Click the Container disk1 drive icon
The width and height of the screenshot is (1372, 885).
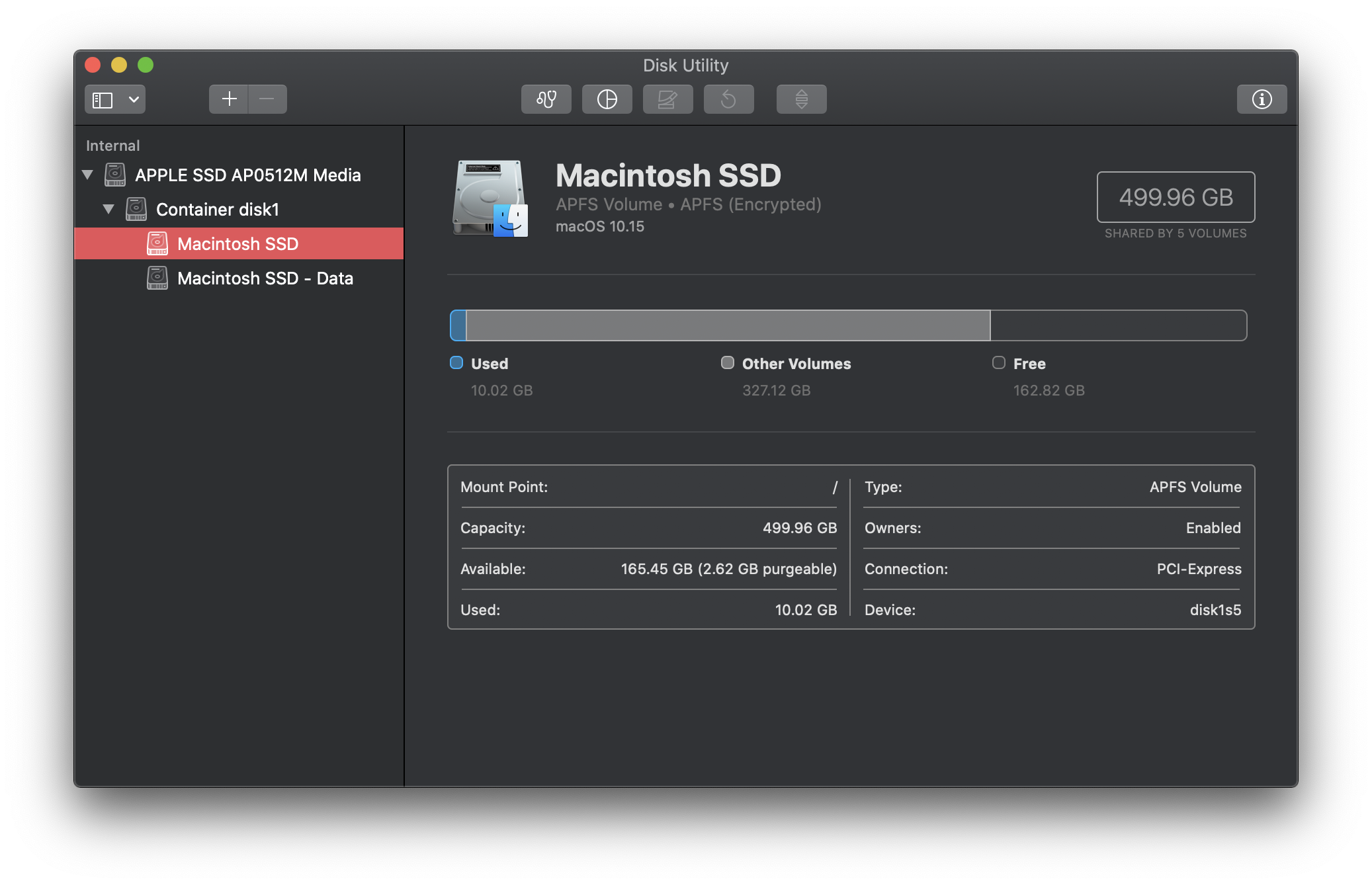coord(136,209)
